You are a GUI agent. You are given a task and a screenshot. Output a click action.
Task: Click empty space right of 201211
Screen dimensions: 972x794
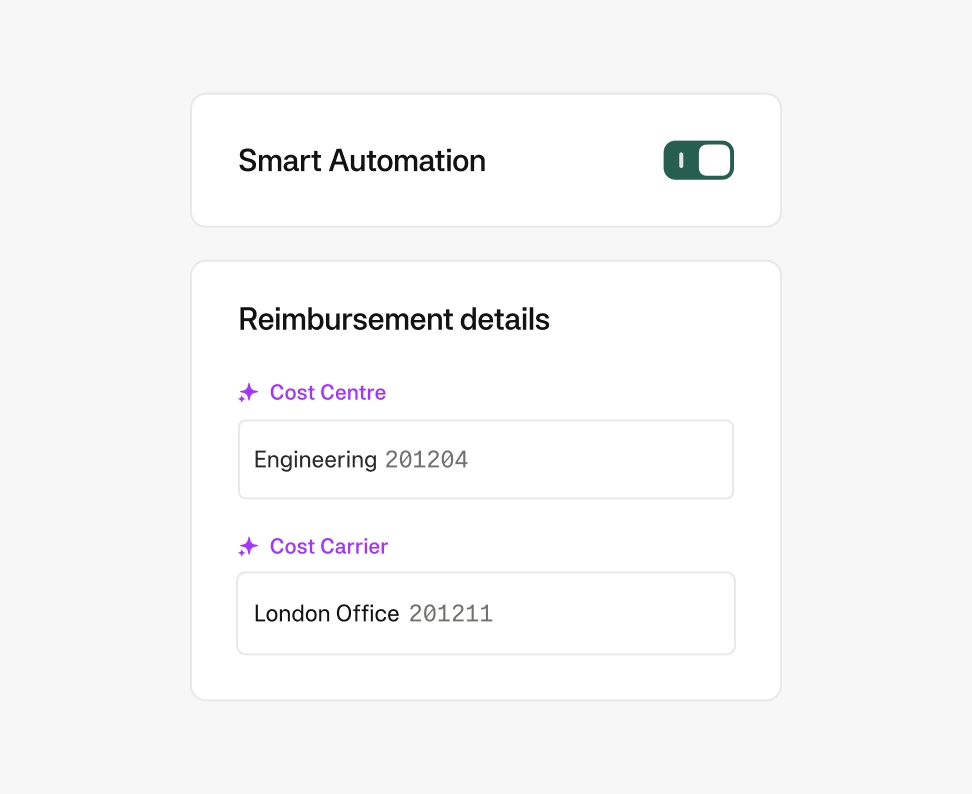click(610, 614)
